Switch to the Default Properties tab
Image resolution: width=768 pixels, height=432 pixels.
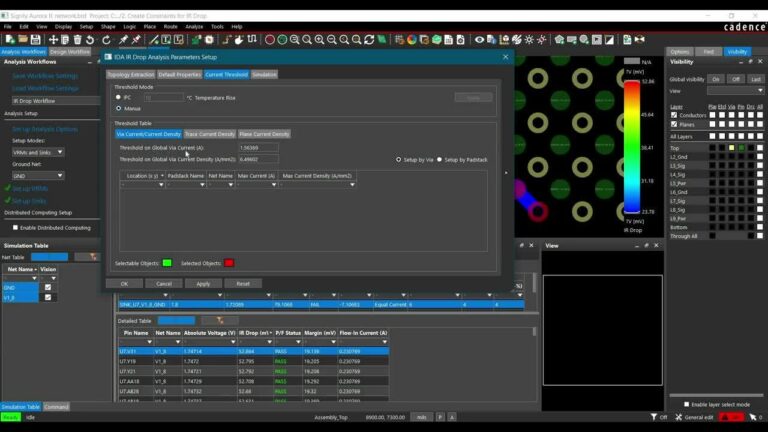point(179,74)
